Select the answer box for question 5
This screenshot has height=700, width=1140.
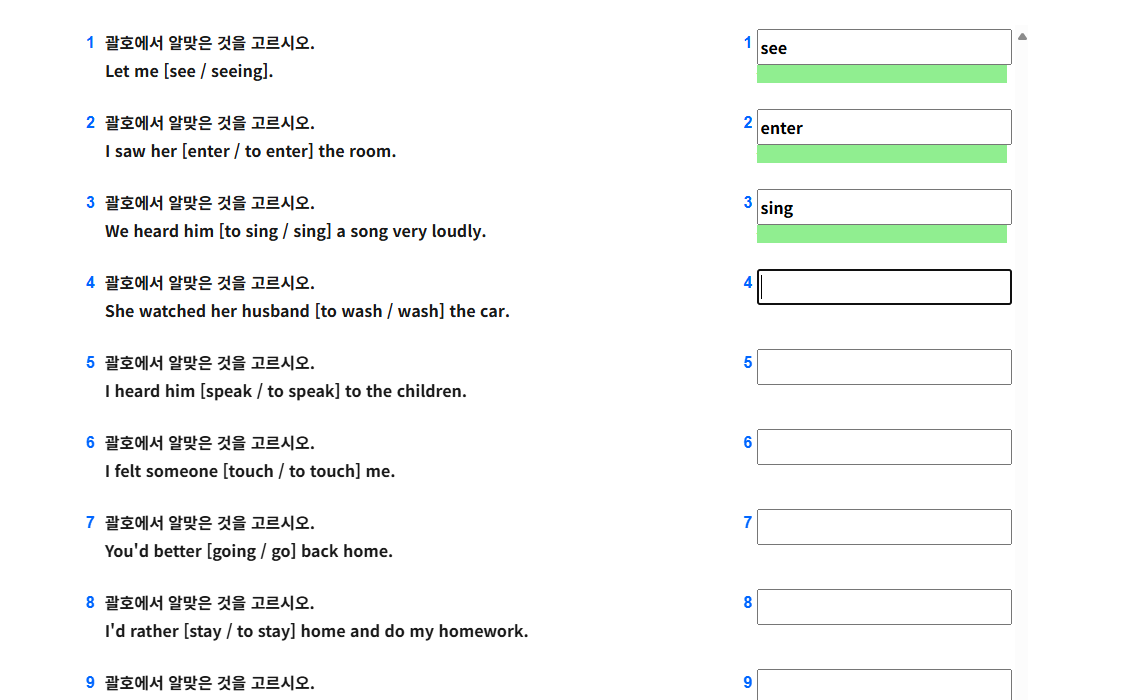click(884, 367)
